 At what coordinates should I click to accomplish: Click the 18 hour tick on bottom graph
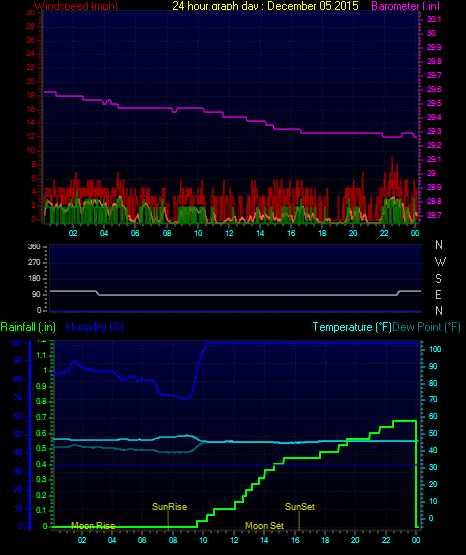[325, 540]
